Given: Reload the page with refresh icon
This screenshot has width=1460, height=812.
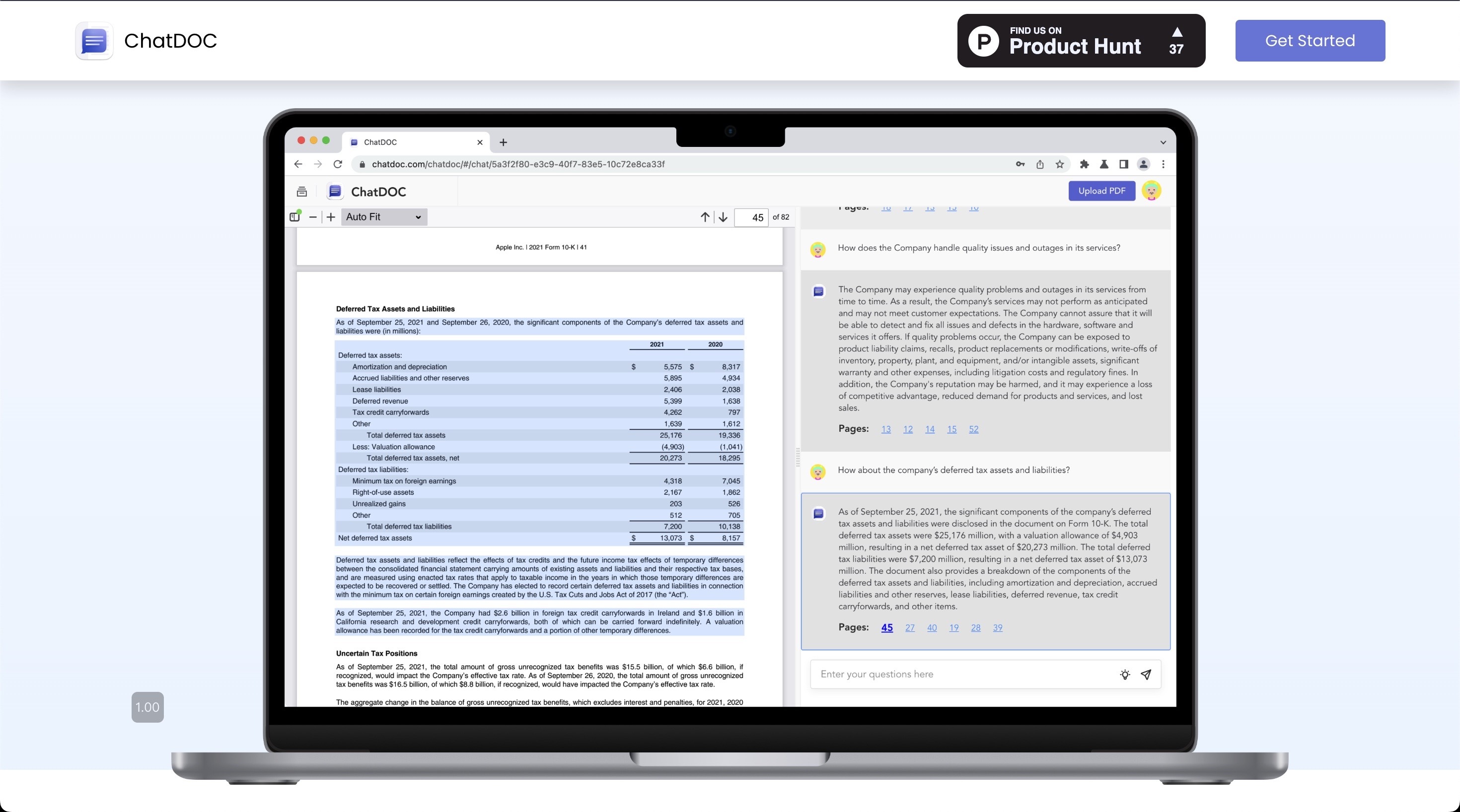Looking at the screenshot, I should click(338, 164).
